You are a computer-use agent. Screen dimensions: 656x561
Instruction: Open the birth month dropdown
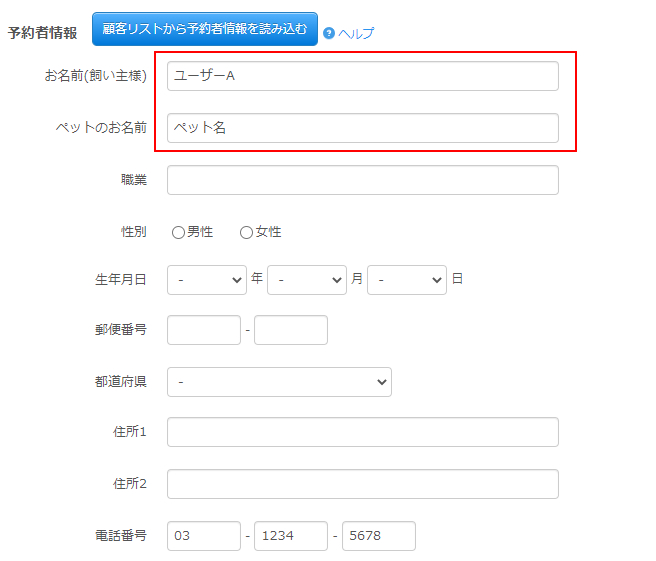pos(307,280)
